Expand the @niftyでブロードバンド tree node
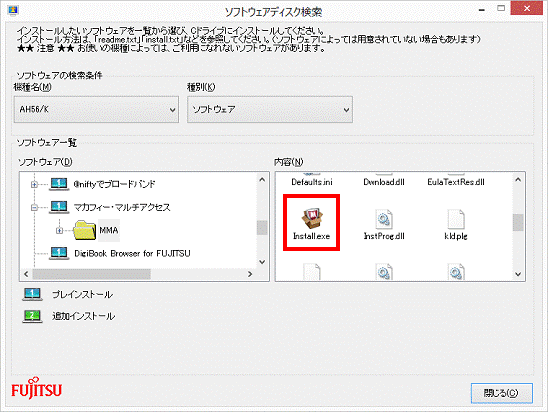 [x=34, y=184]
